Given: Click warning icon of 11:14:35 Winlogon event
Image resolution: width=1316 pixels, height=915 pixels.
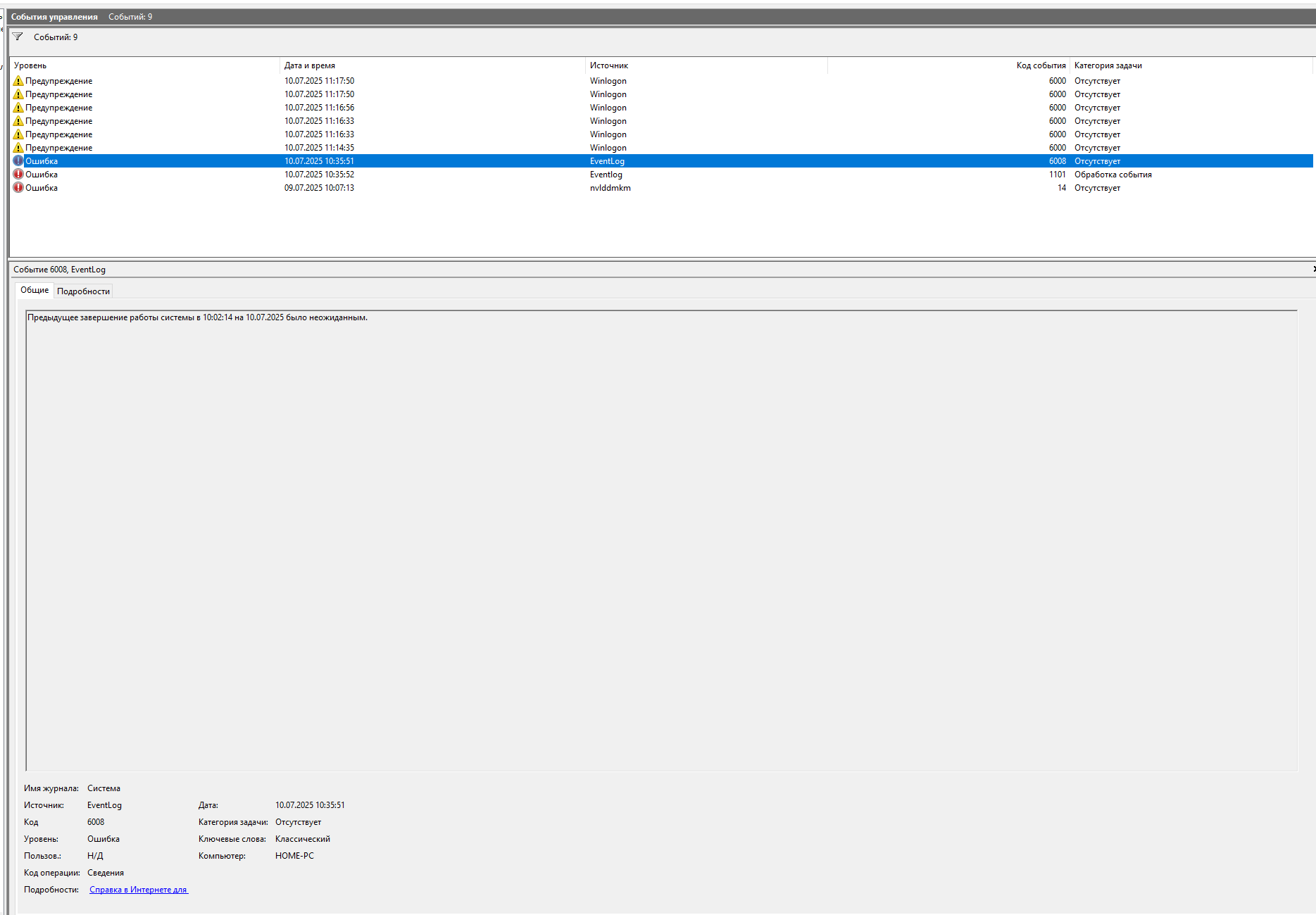Looking at the screenshot, I should (x=18, y=148).
